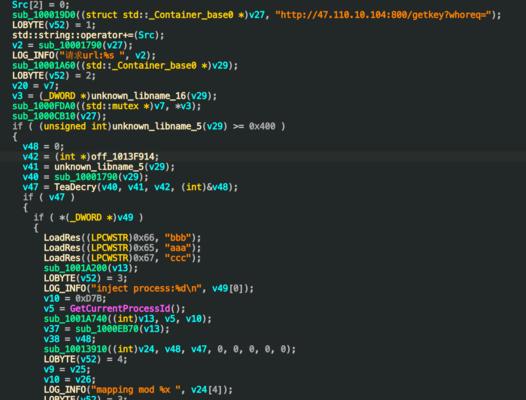Click the getkey URL string literal

[x=383, y=15]
